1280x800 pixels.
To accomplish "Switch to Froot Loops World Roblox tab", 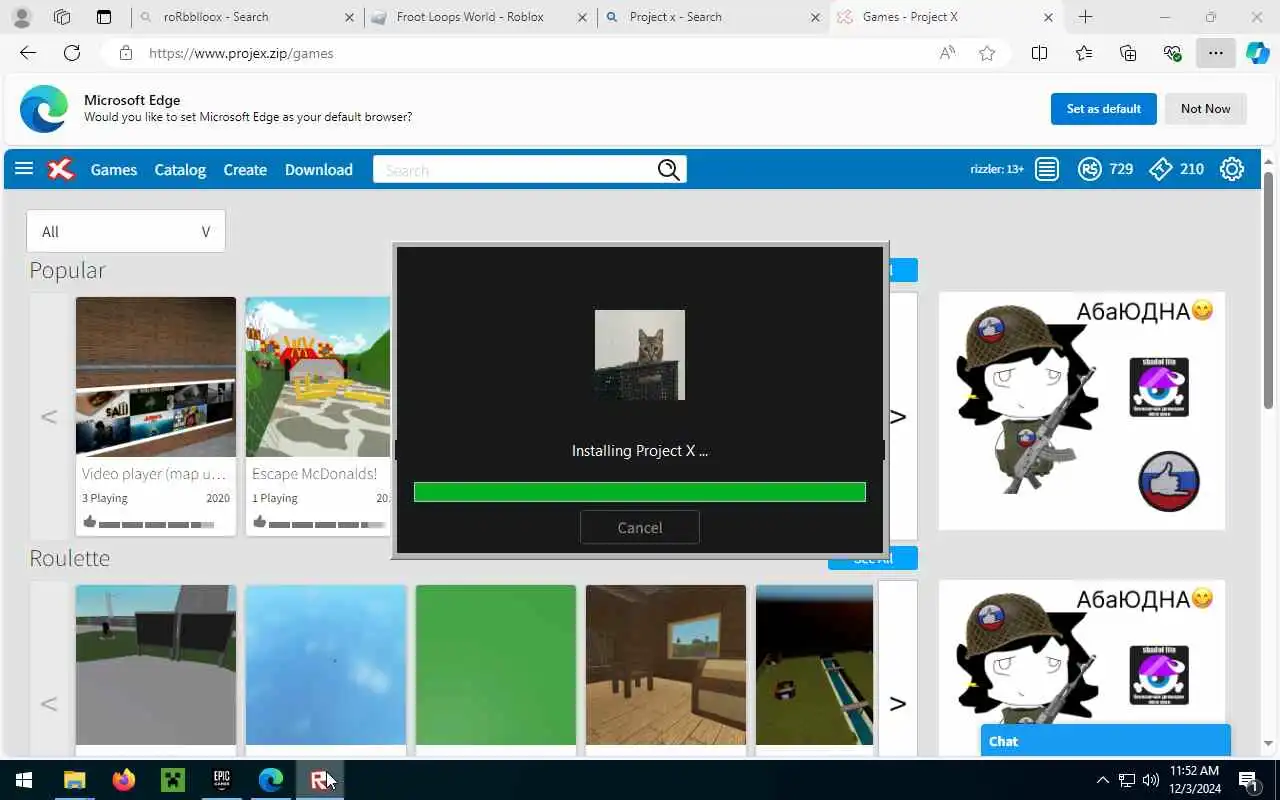I will (x=479, y=17).
